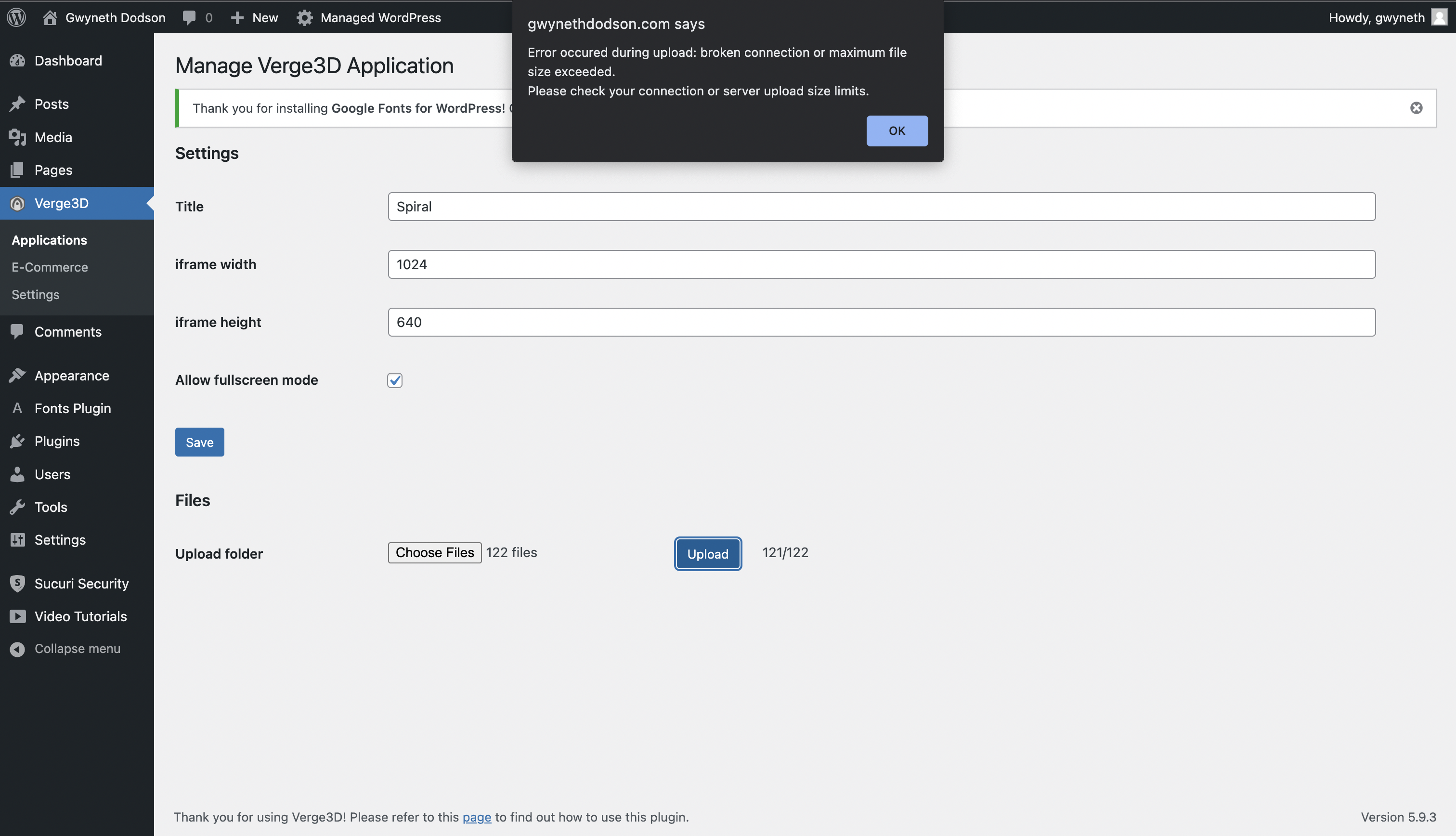Click the Title input field

pos(882,207)
